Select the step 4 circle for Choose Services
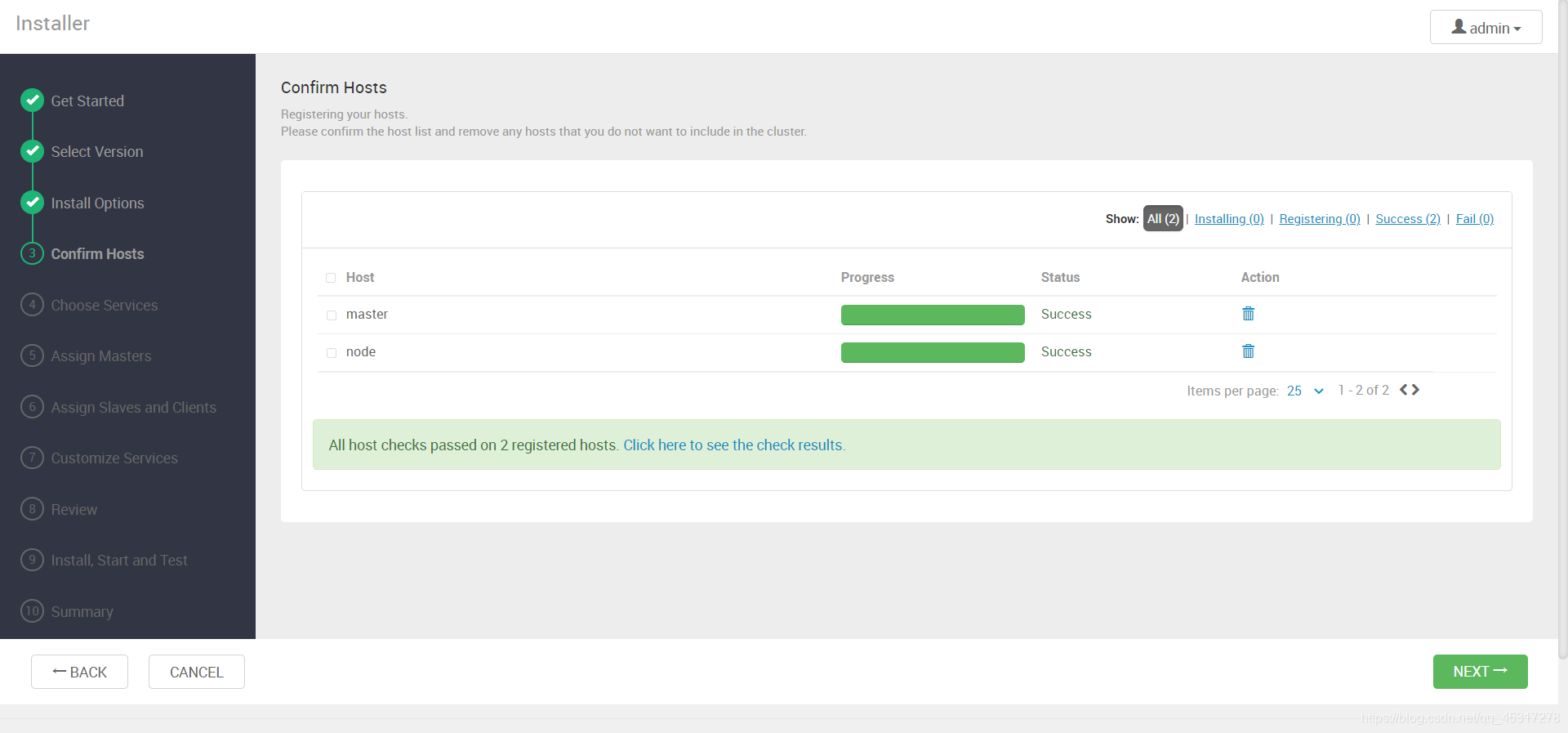 click(32, 305)
